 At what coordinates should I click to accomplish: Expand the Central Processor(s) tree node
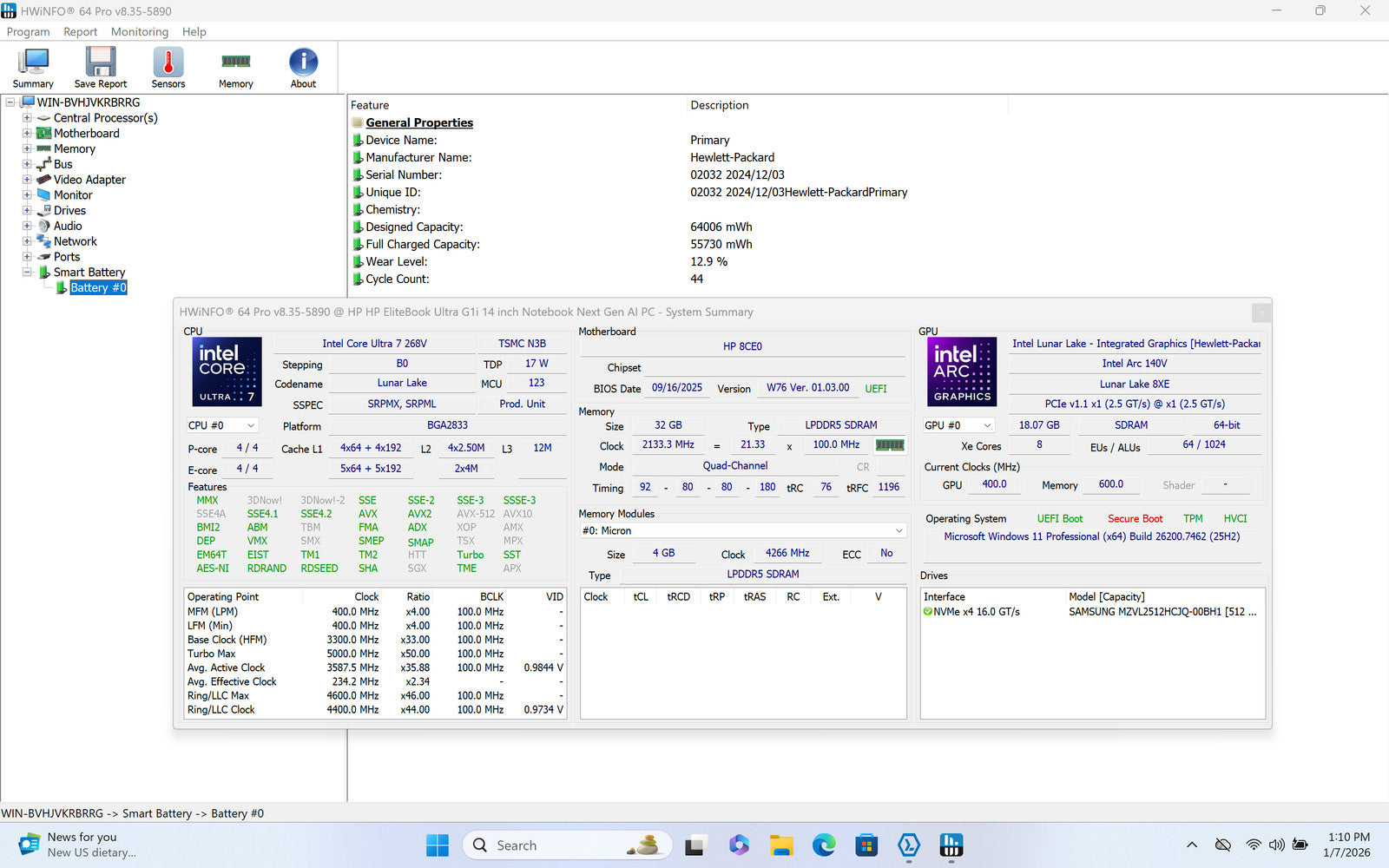pos(27,118)
